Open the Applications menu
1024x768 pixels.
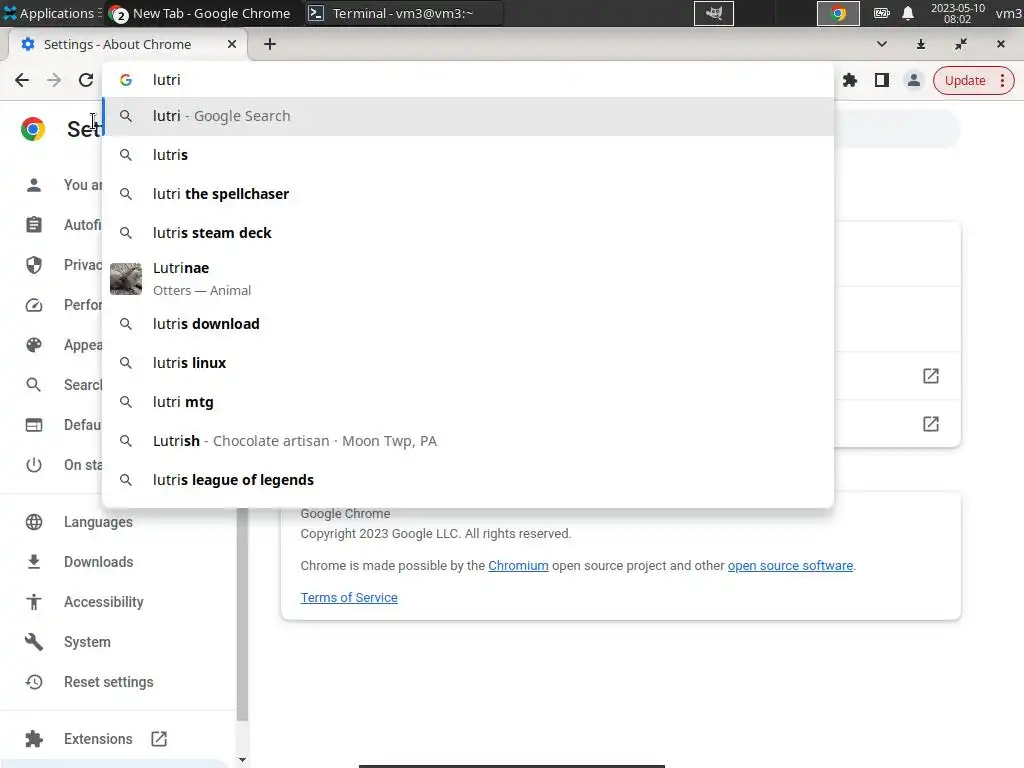coord(52,13)
